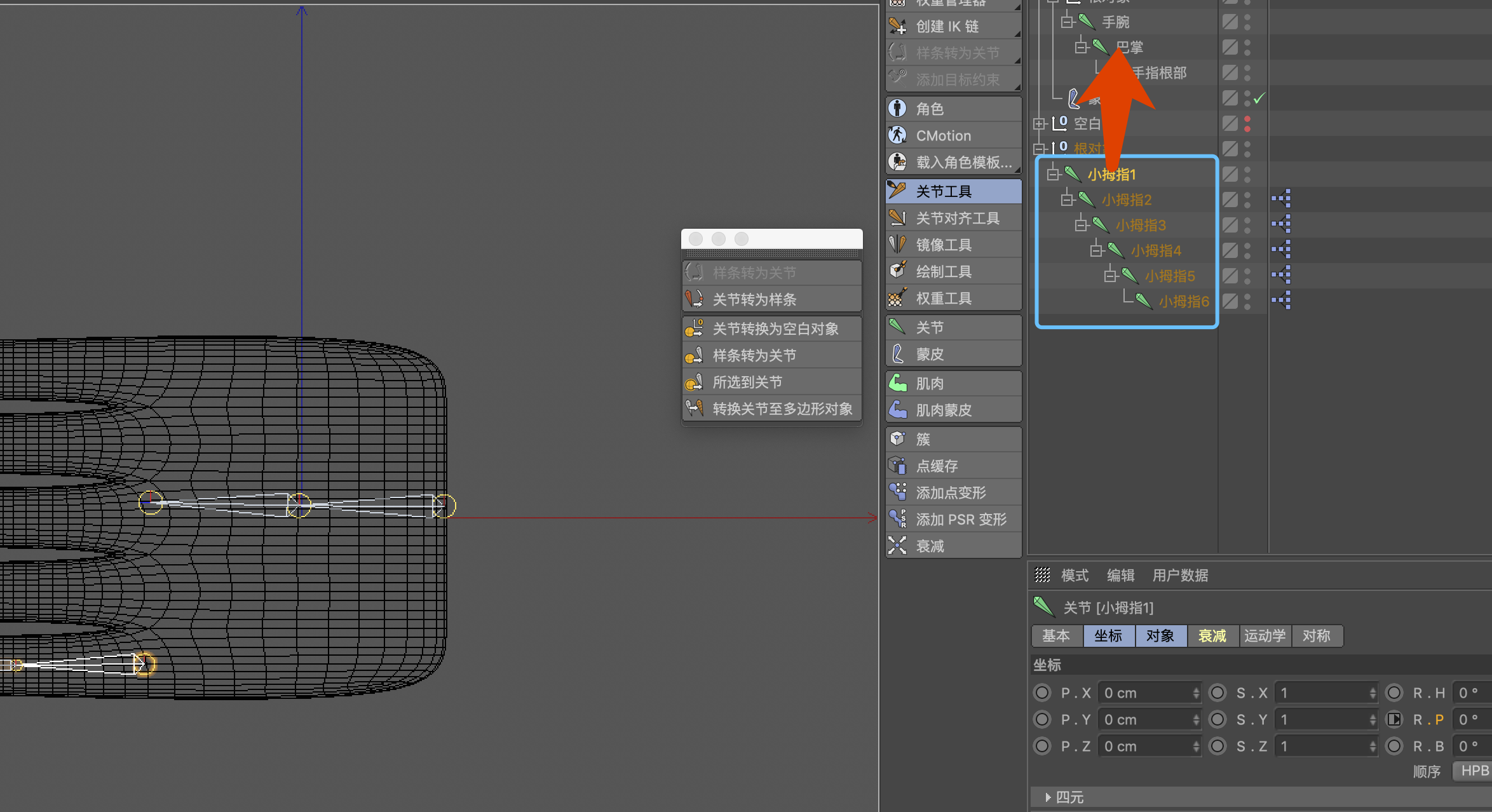1492x812 pixels.
Task: Open the 用户数据 (User Data) menu
Action: click(1180, 575)
